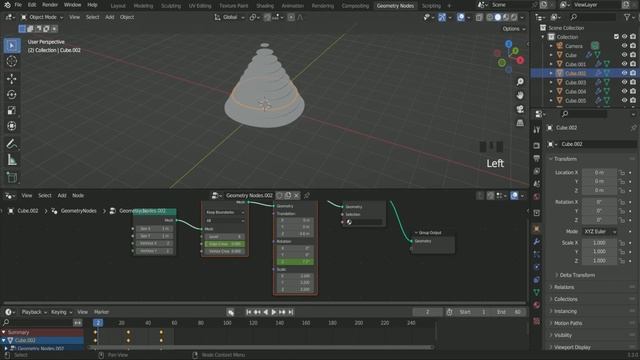Toggle camera view icon in viewport
The width and height of the screenshot is (640, 360).
coord(520,109)
